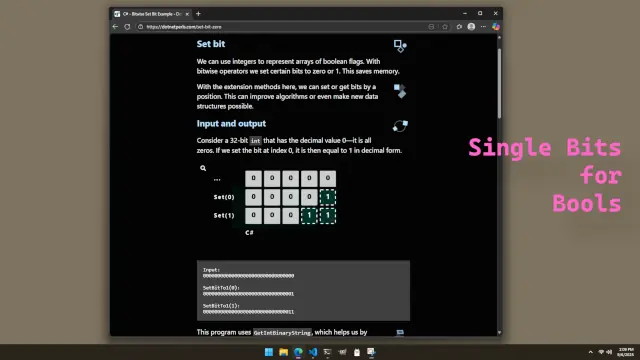Open the reader view icon in address bar
The height and width of the screenshot is (360, 640).
431,27
